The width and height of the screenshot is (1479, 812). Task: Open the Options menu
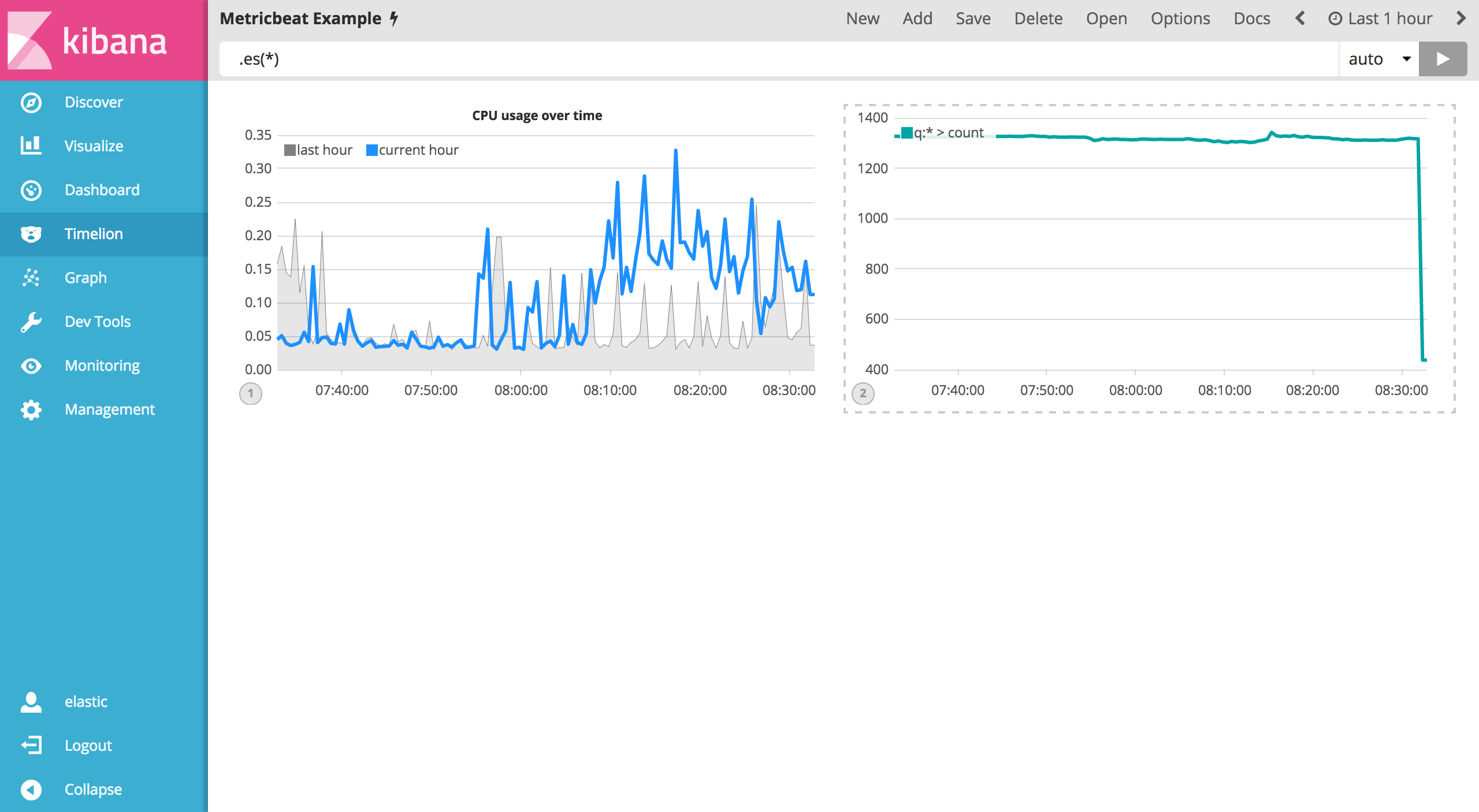click(1180, 18)
